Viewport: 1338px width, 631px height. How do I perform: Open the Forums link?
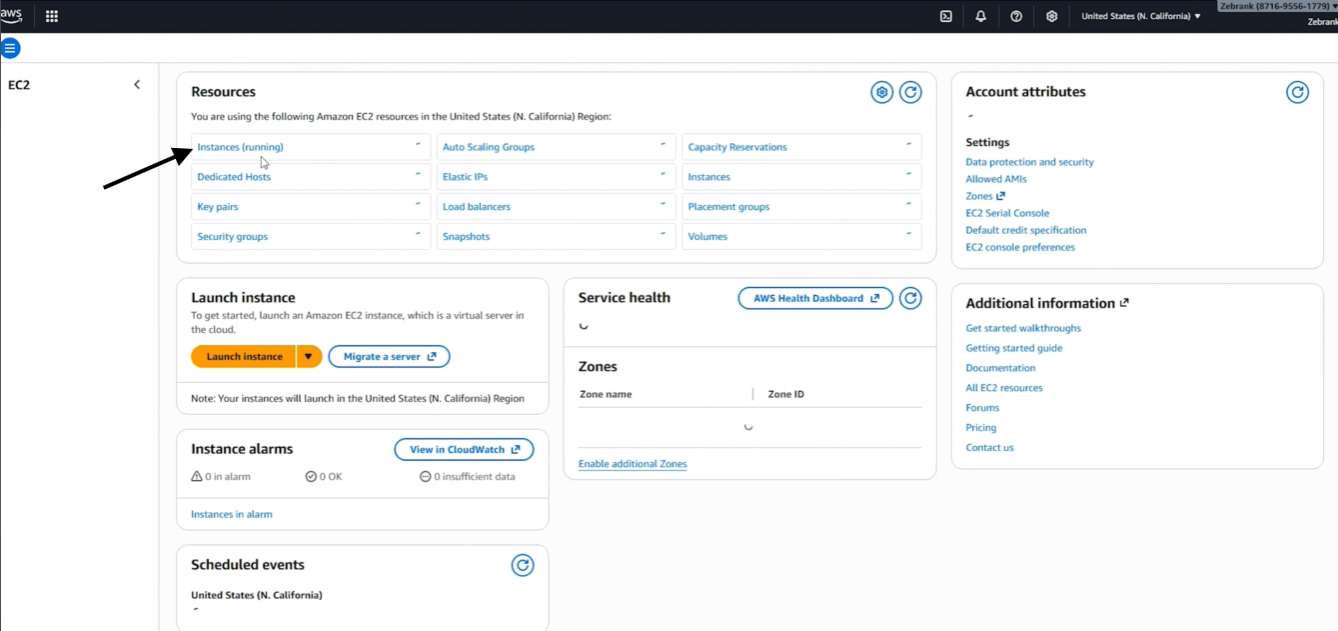click(982, 408)
